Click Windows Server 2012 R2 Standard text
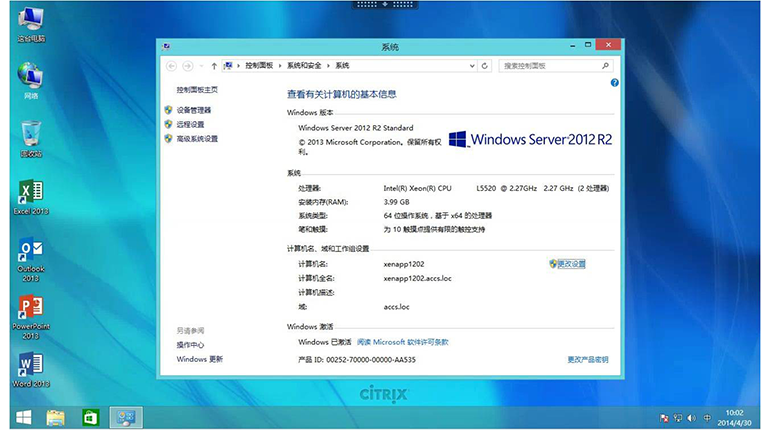This screenshot has width=770, height=430. (356, 128)
